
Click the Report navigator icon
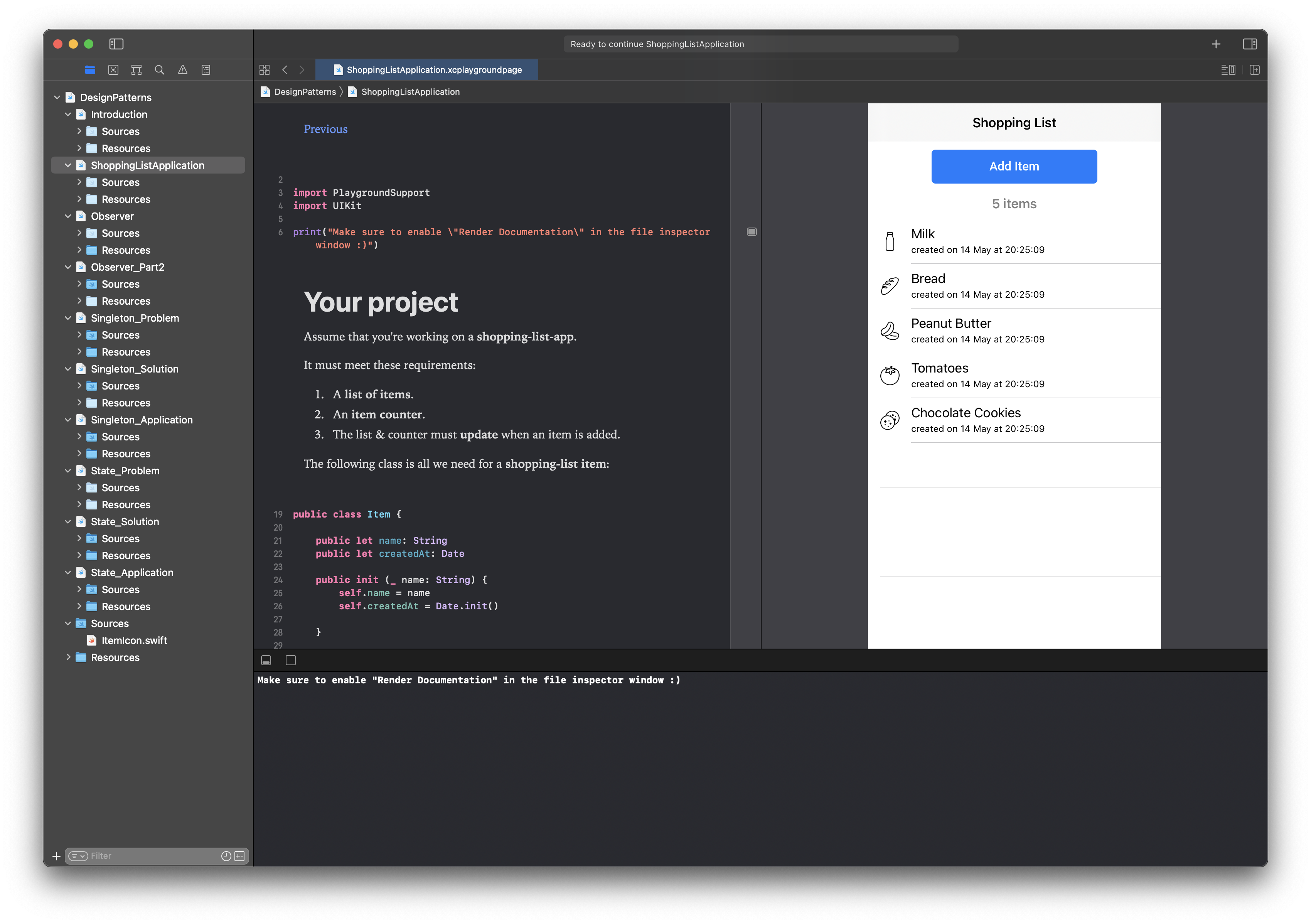(206, 70)
